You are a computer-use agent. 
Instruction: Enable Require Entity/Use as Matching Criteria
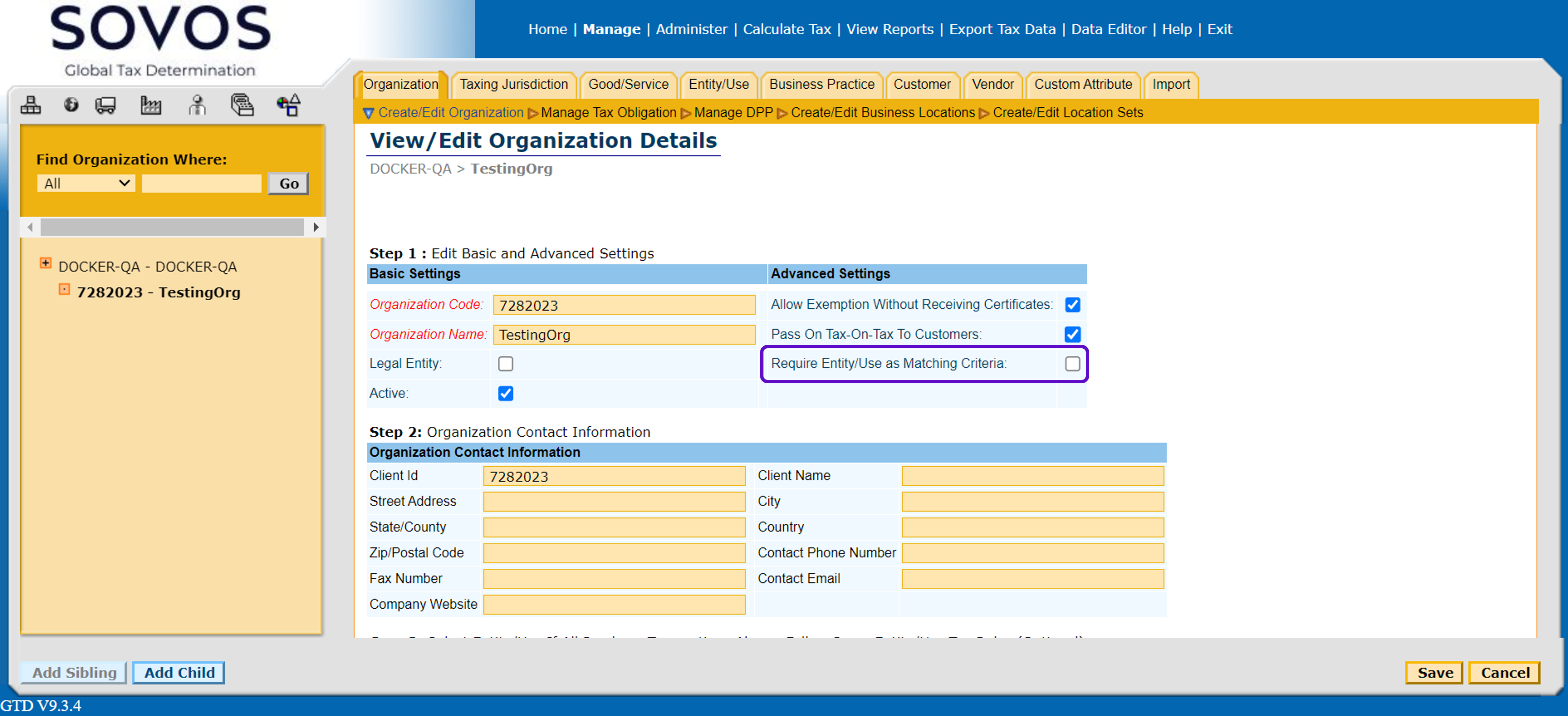tap(1072, 364)
